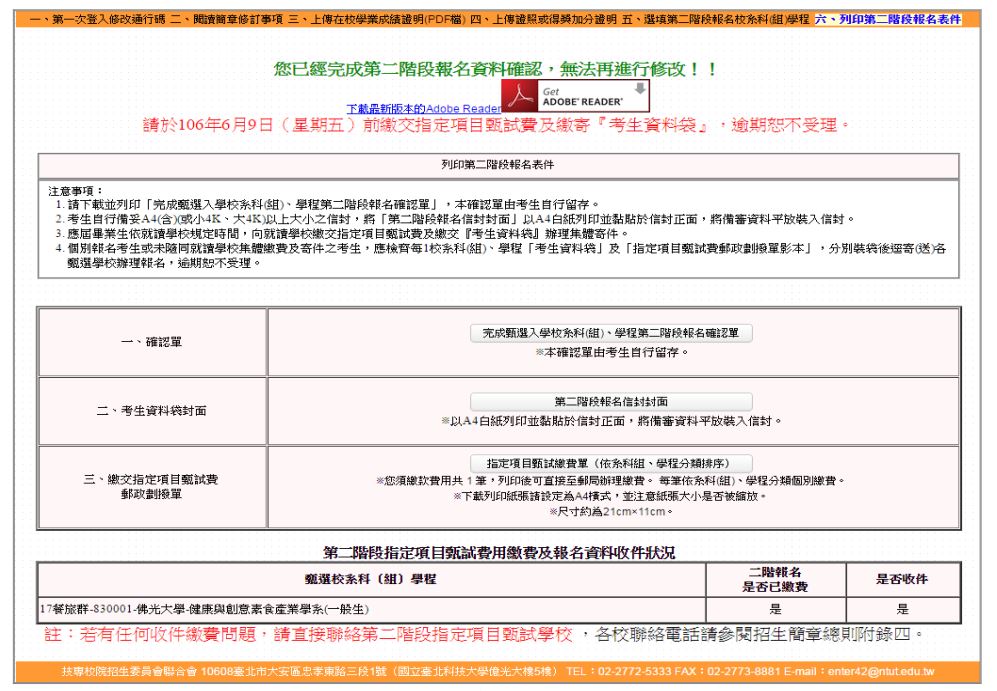Open step 一、第一次登入修改通行碼
Image resolution: width=997 pixels, height=691 pixels.
coord(98,19)
